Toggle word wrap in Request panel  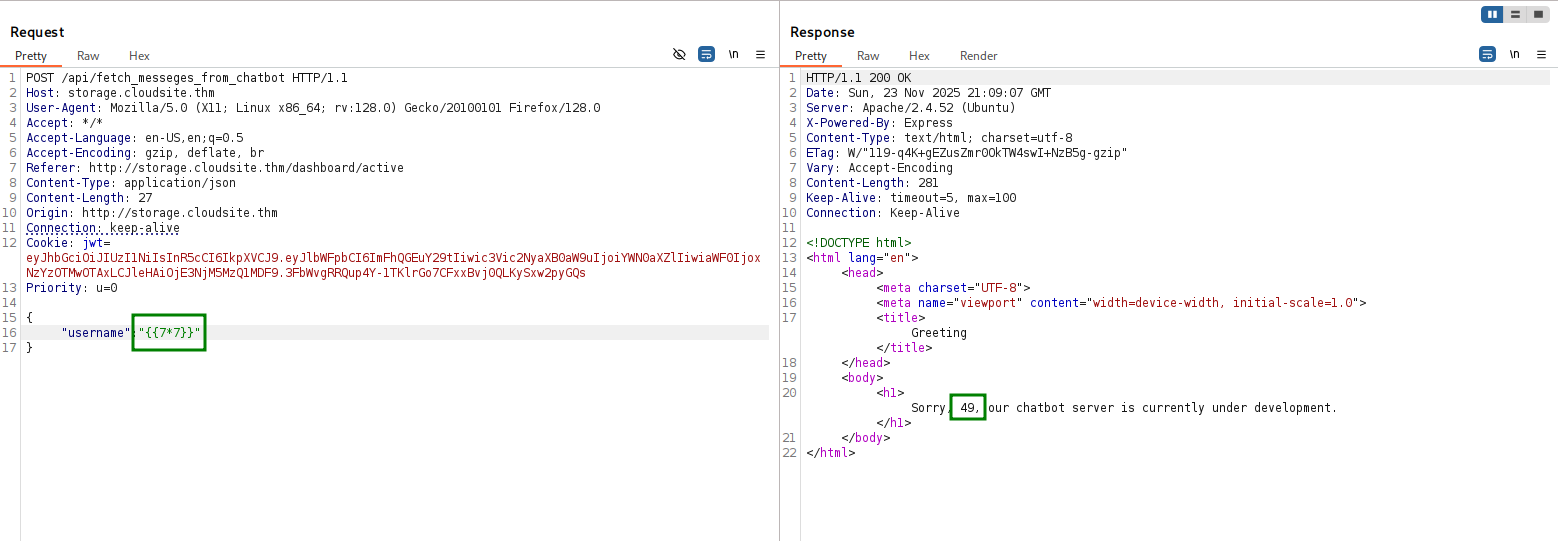(706, 54)
